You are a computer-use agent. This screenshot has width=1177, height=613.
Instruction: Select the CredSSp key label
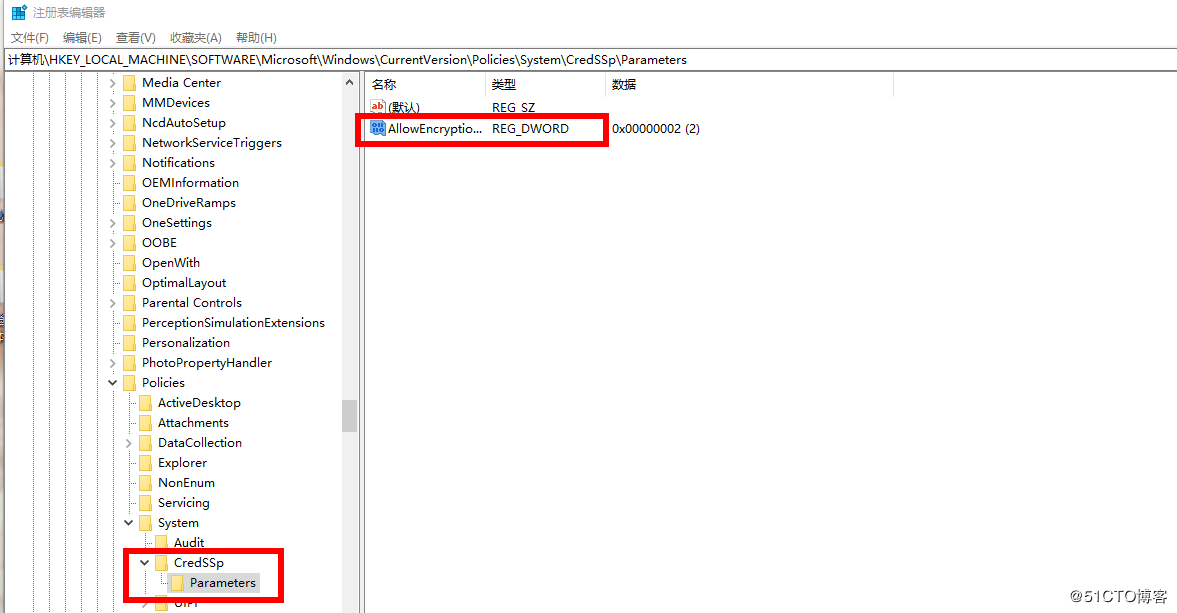pos(198,563)
